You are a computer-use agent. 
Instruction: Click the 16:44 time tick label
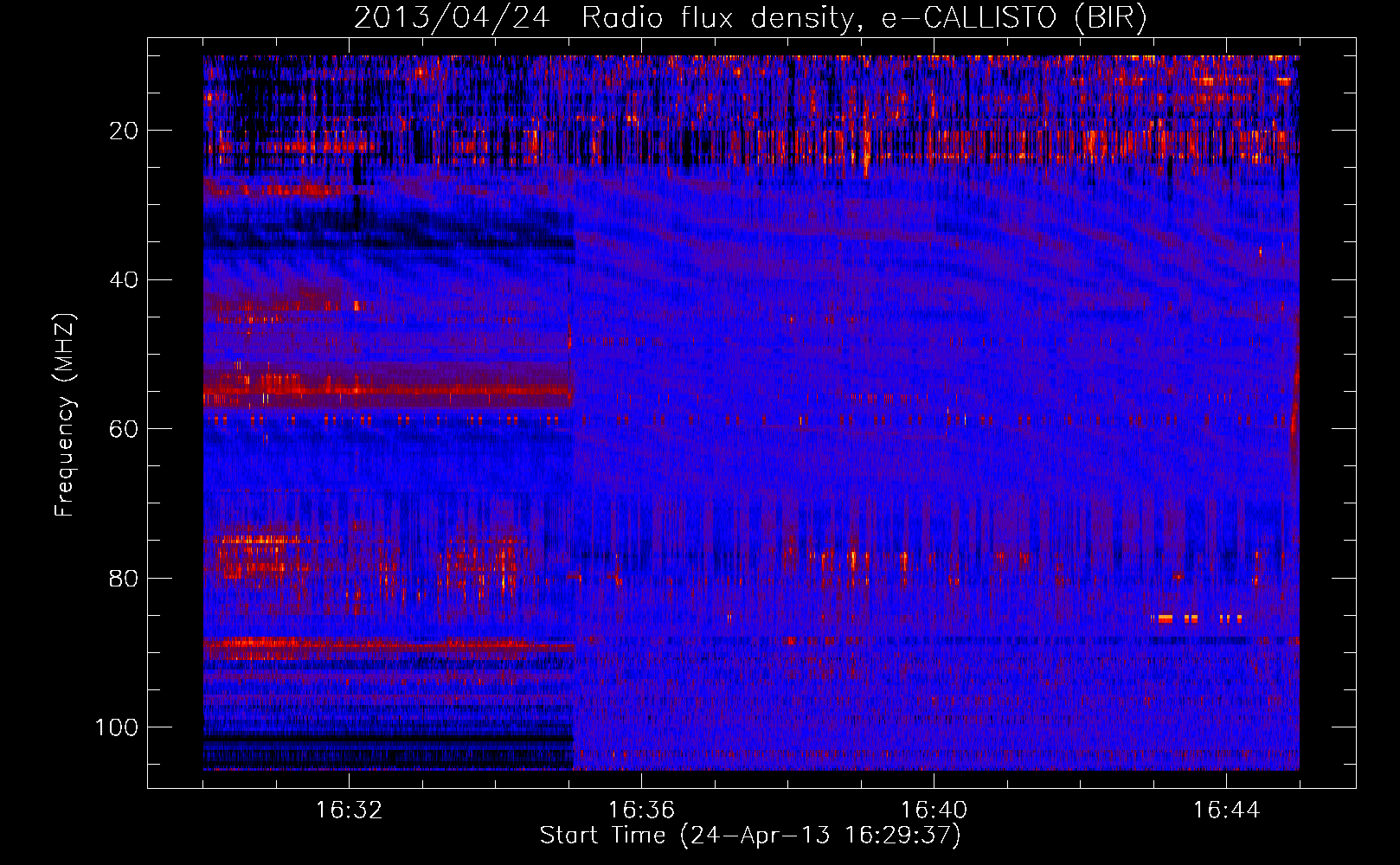pyautogui.click(x=1226, y=811)
